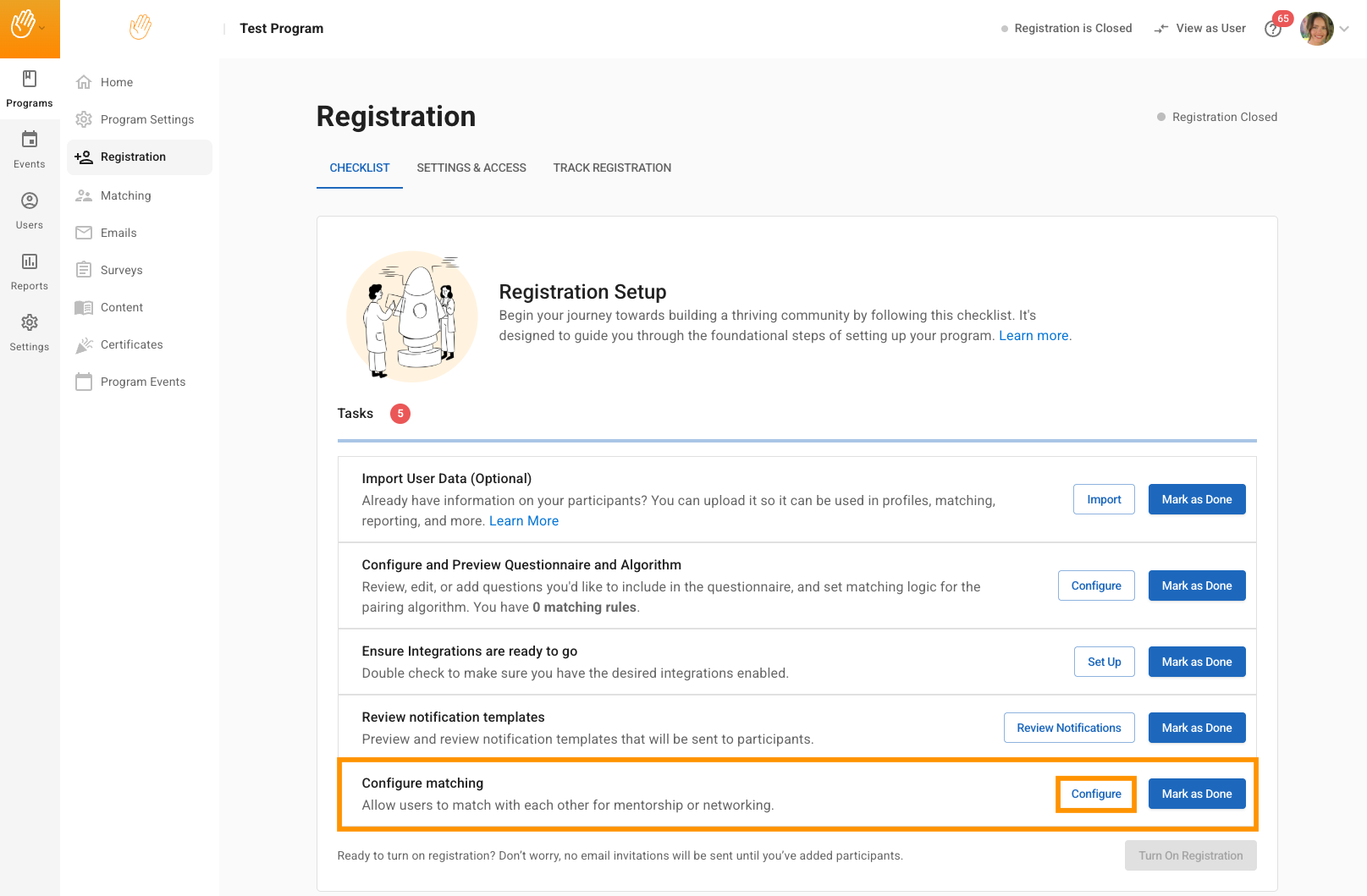The height and width of the screenshot is (896, 1367).
Task: Click the help question mark icon
Action: [x=1272, y=30]
